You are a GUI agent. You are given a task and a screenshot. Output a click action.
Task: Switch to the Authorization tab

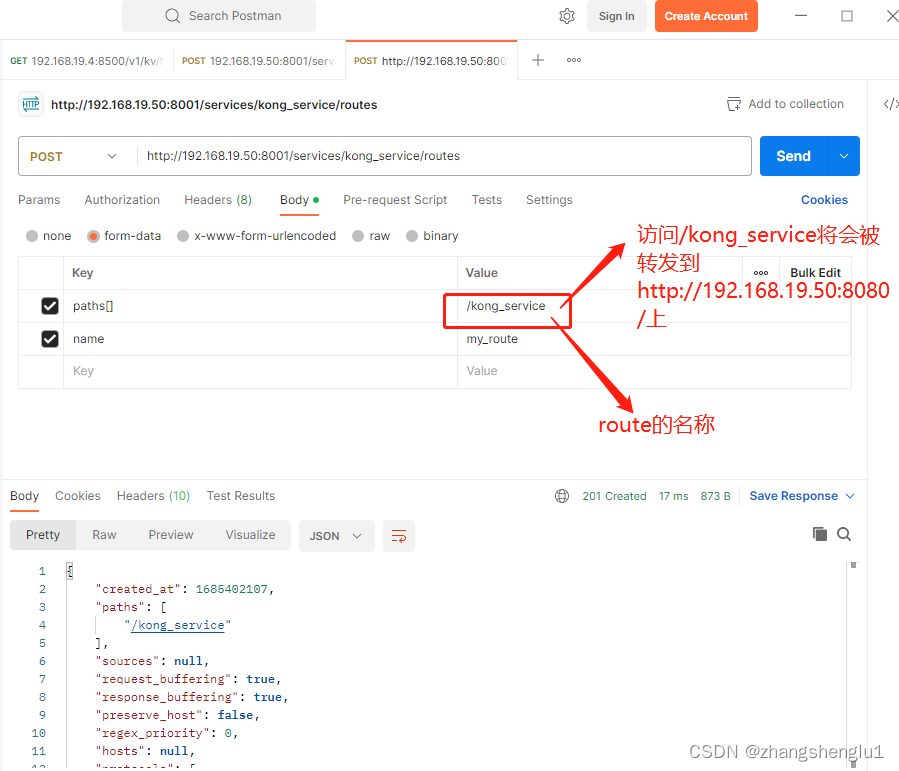coord(122,199)
